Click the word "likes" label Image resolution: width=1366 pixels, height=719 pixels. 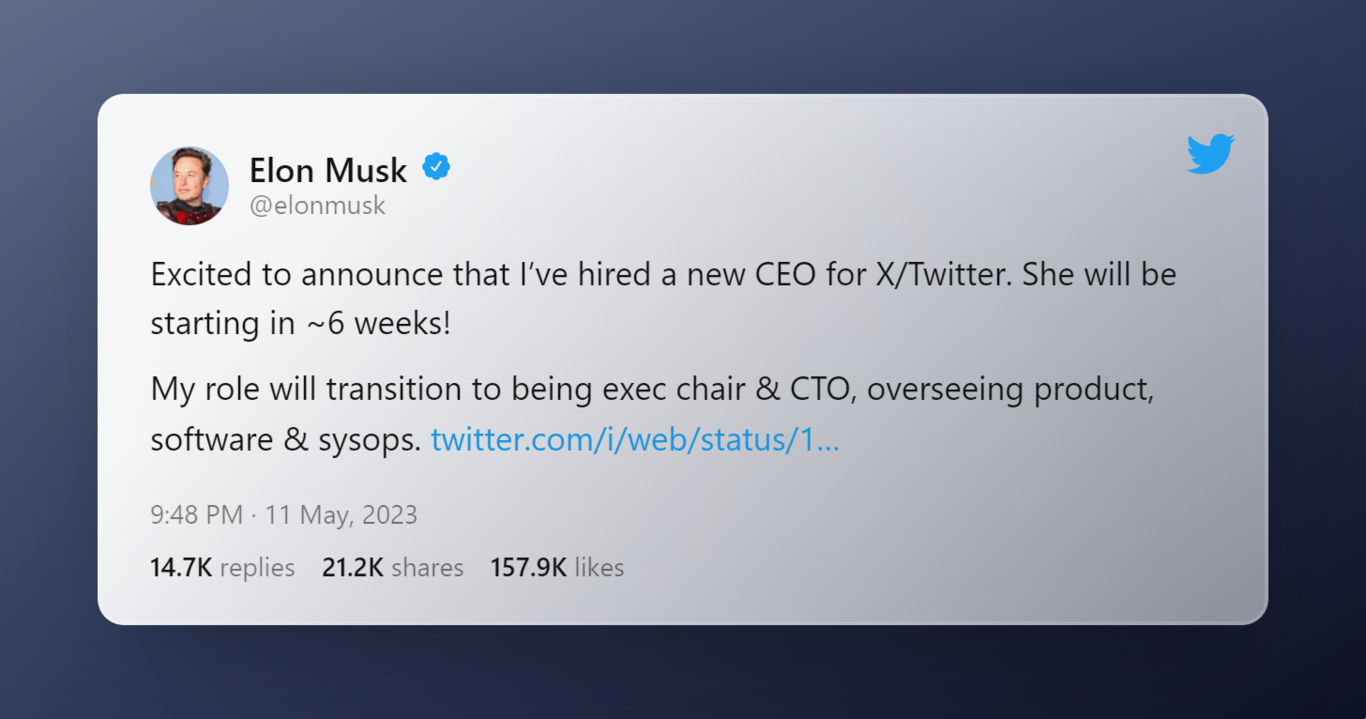pyautogui.click(x=599, y=568)
